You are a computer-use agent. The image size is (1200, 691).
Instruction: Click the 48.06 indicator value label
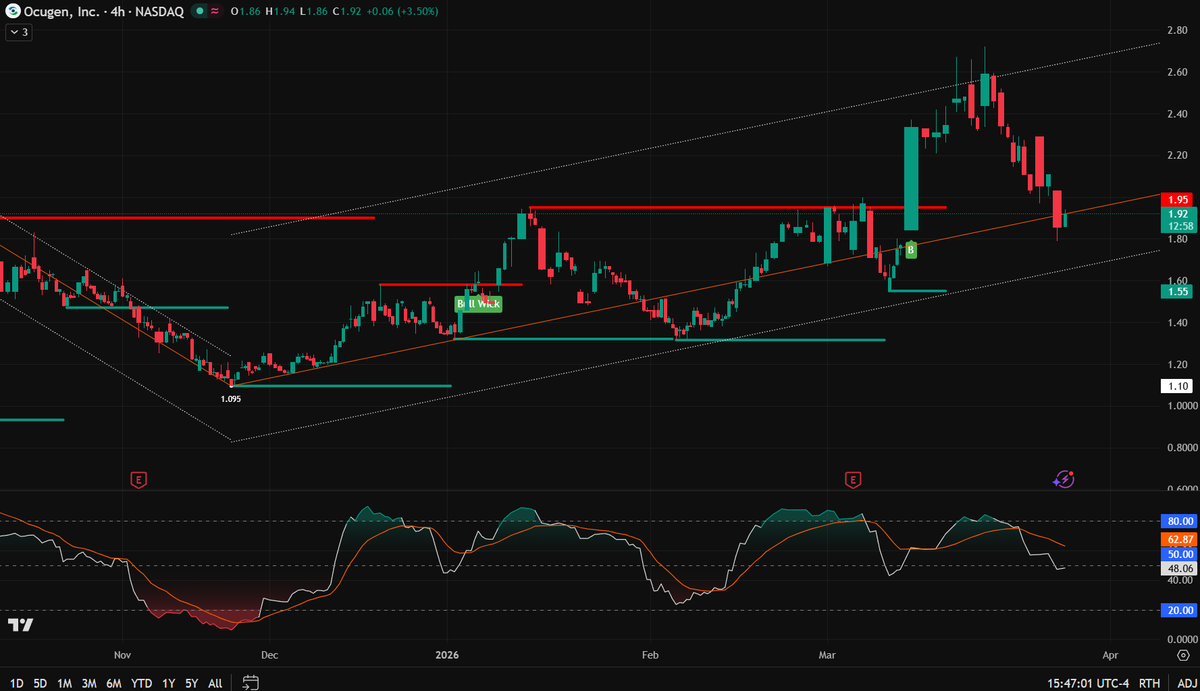coord(1181,567)
